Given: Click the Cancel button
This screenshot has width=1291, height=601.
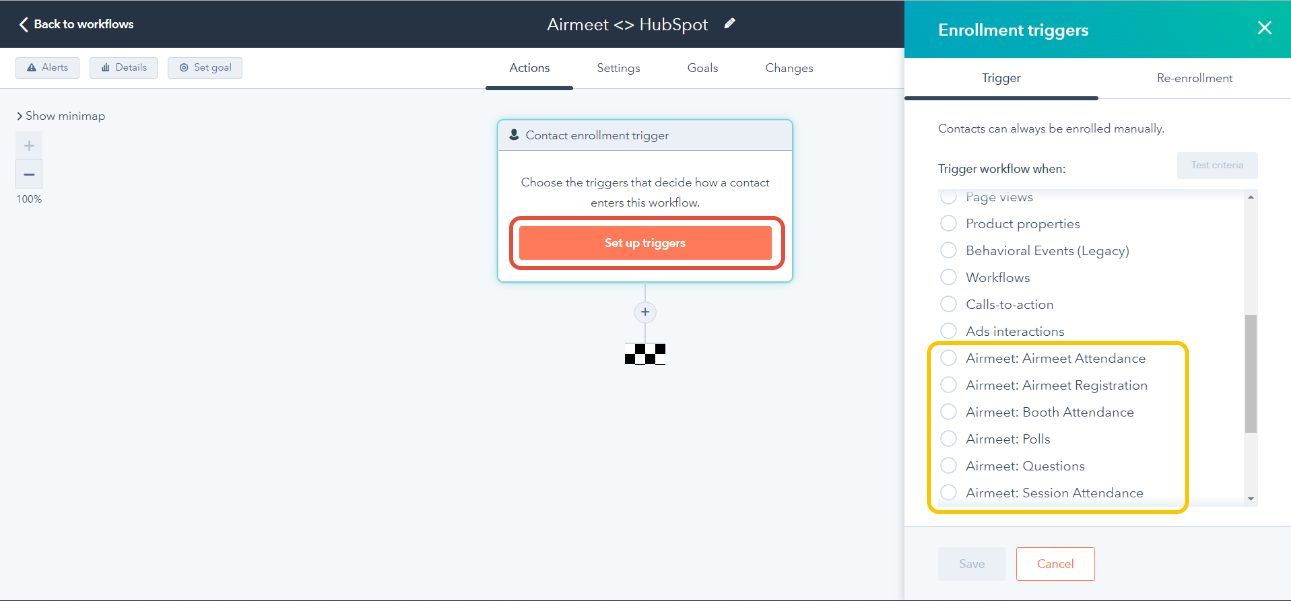Looking at the screenshot, I should 1055,564.
